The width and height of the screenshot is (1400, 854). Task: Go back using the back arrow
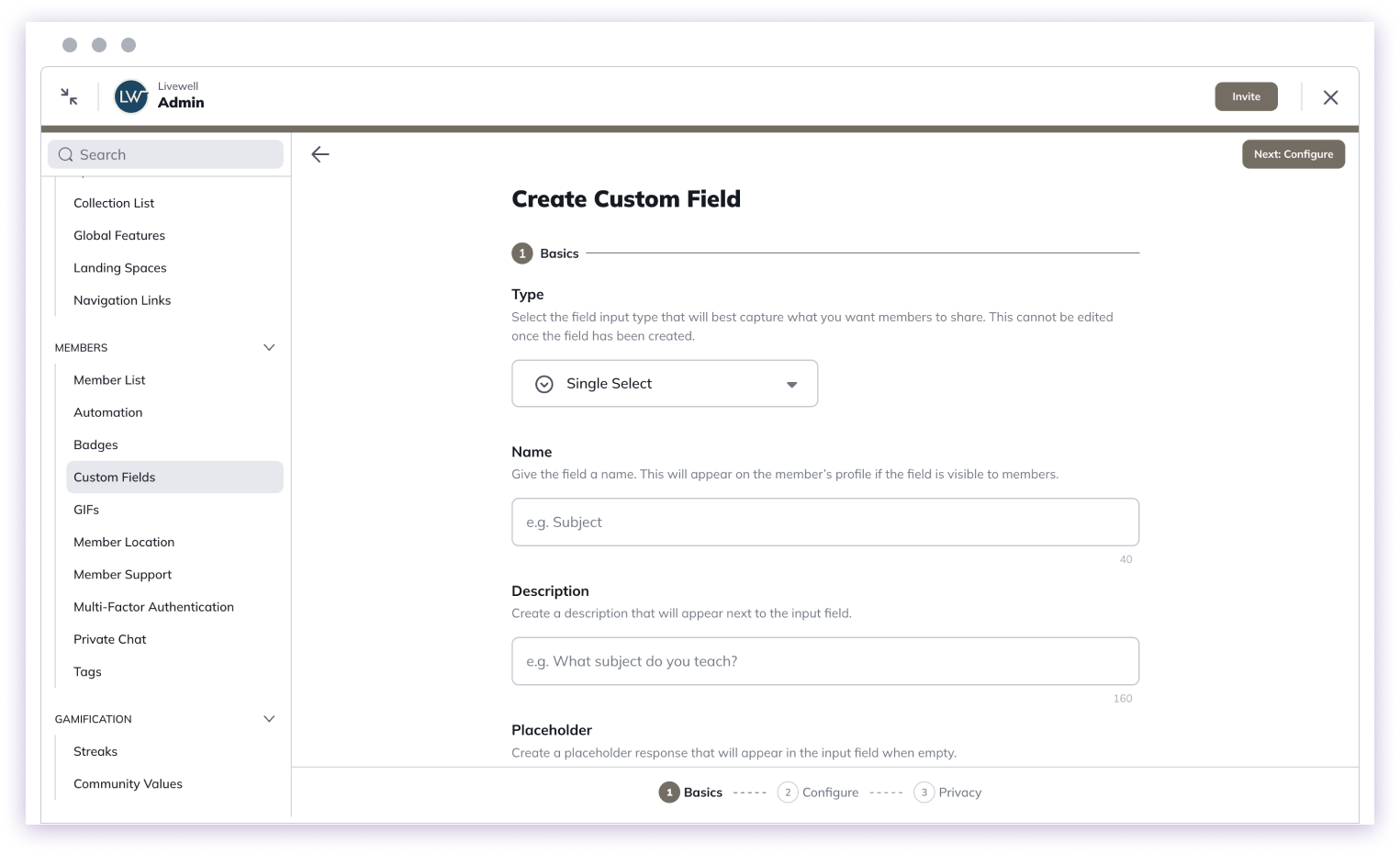[x=319, y=153]
